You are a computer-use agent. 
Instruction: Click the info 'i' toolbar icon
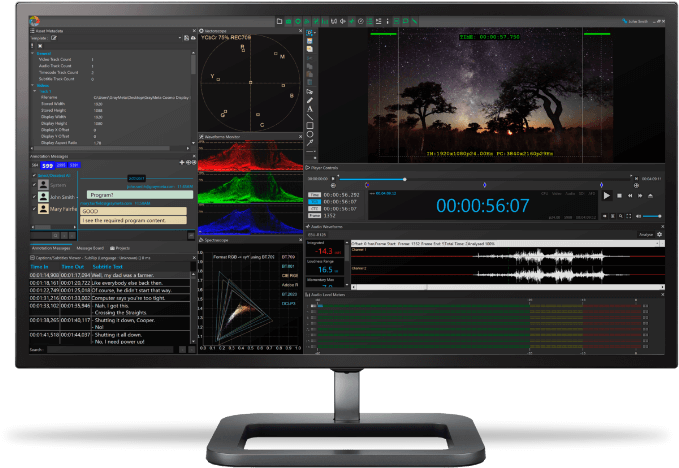[x=387, y=21]
